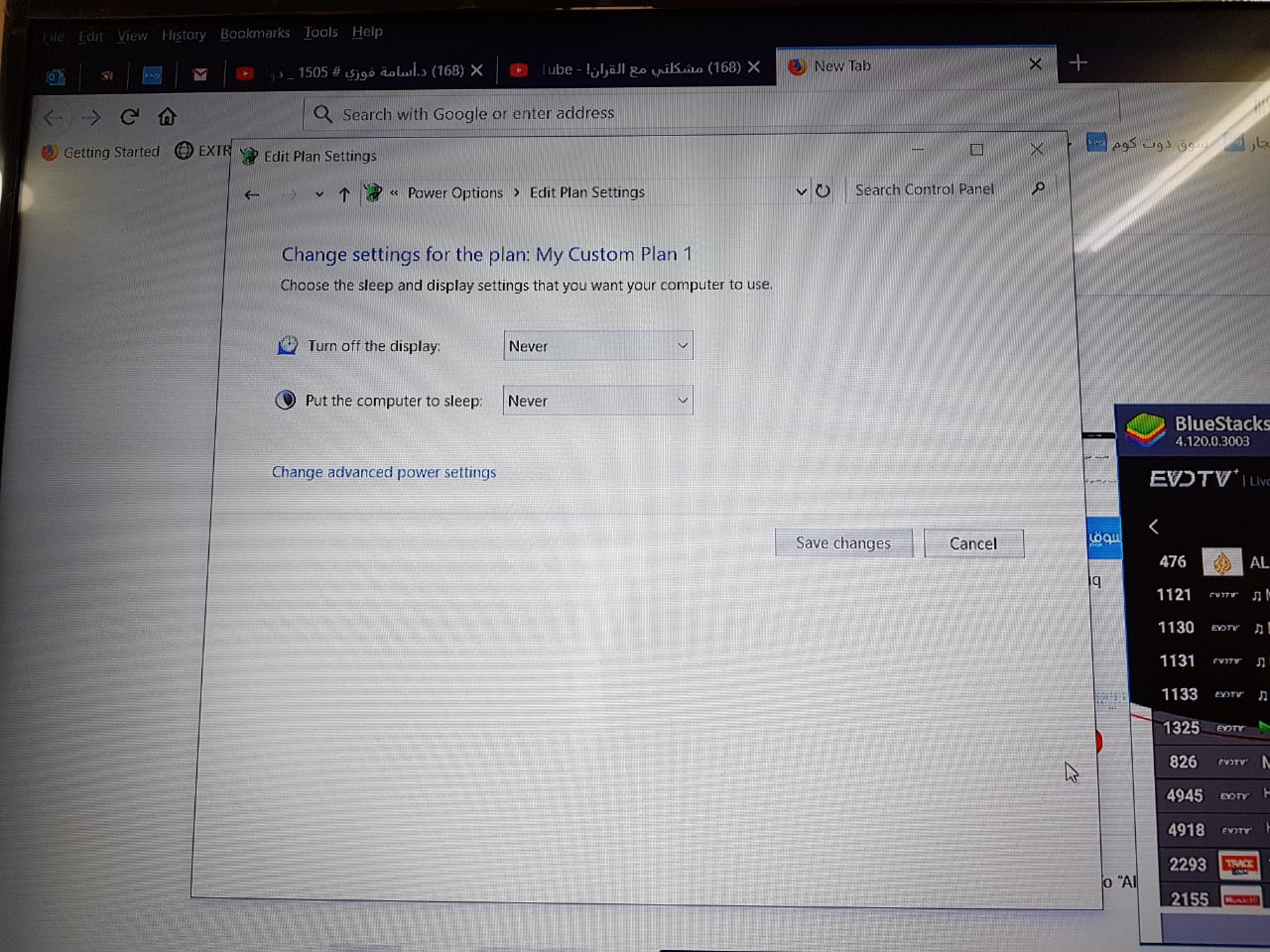Image resolution: width=1270 pixels, height=952 pixels.
Task: Open the Firefox Edit menu
Action: tap(91, 36)
